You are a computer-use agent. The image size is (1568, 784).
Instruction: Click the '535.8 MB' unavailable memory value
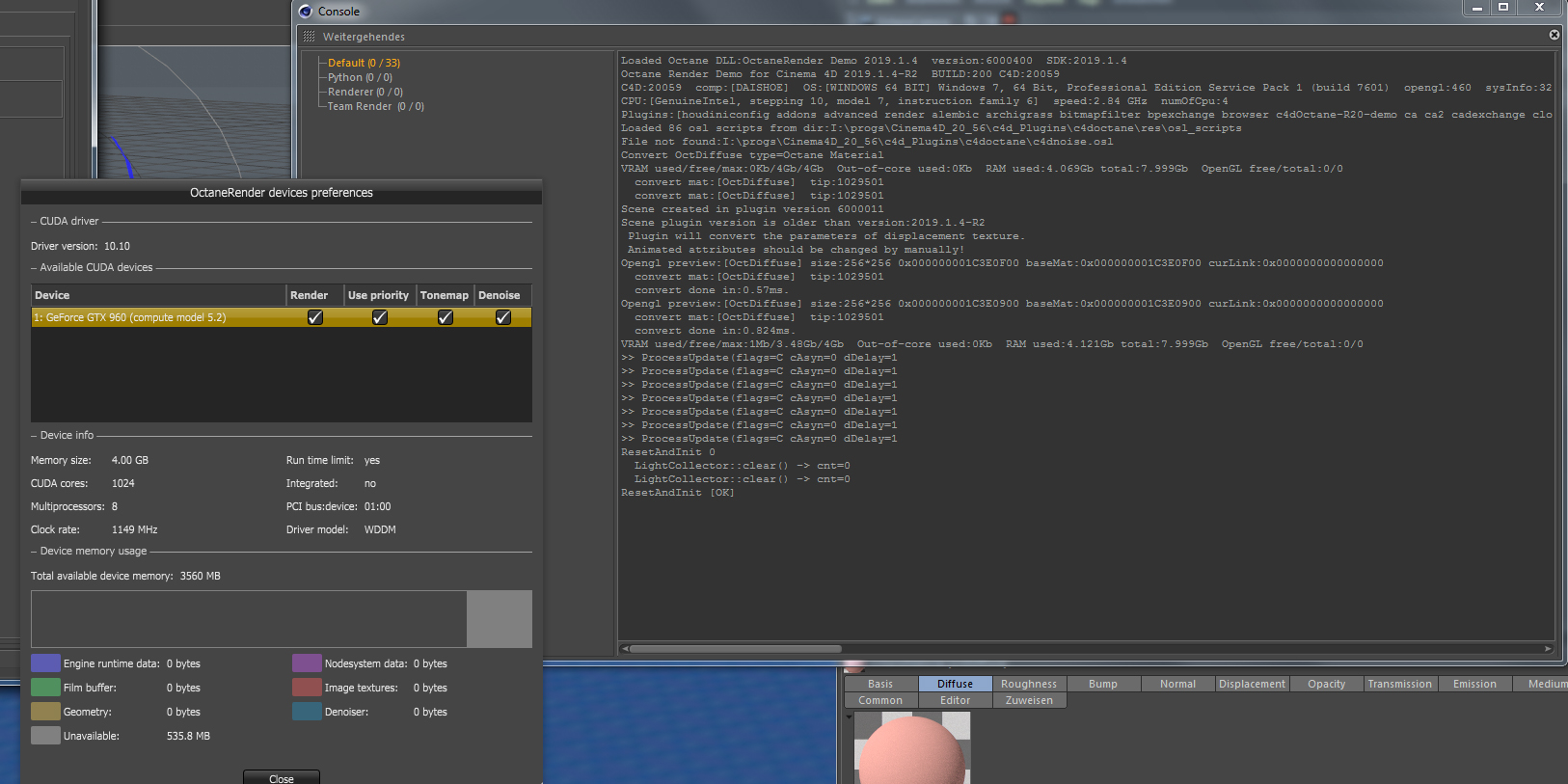click(188, 736)
